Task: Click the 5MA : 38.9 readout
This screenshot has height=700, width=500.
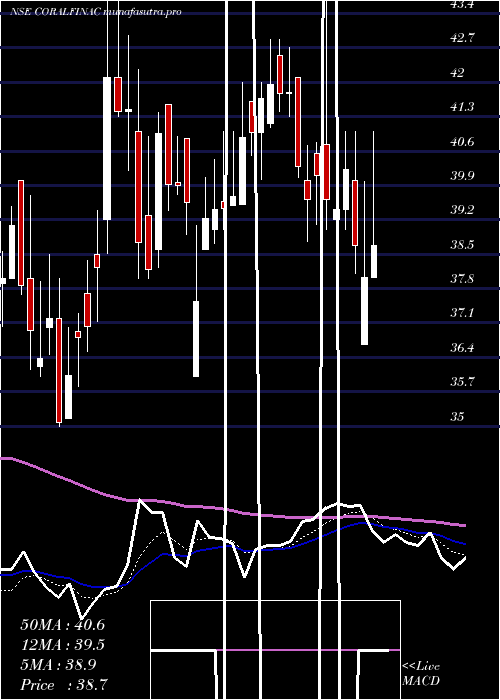Action: pos(58,665)
